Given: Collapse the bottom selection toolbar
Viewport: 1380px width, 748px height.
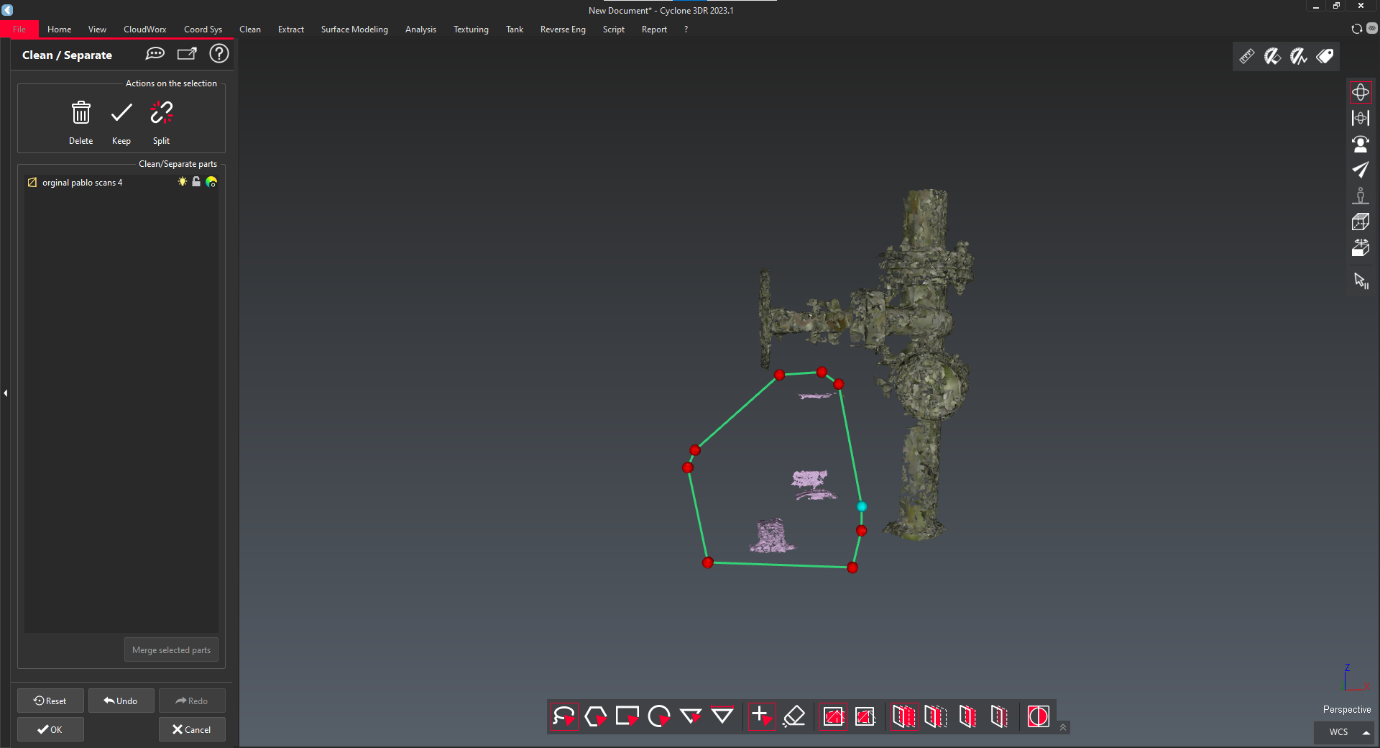Looking at the screenshot, I should tap(1063, 727).
